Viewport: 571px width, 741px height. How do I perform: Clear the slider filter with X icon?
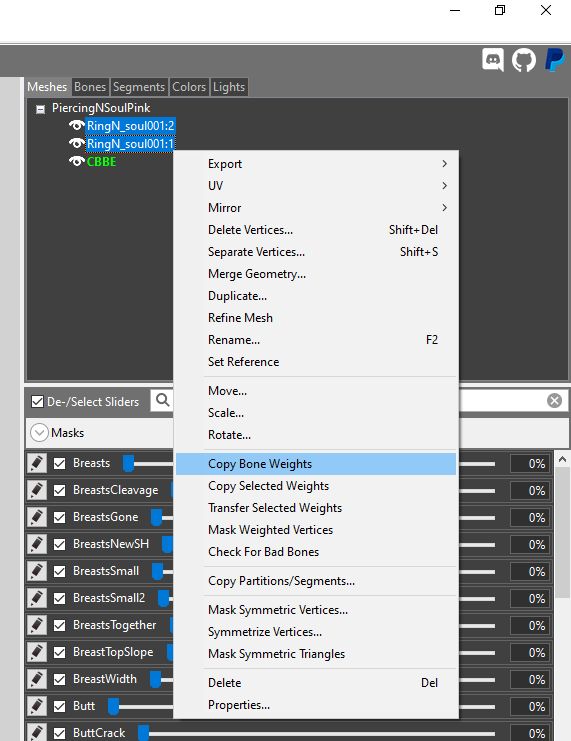point(554,401)
